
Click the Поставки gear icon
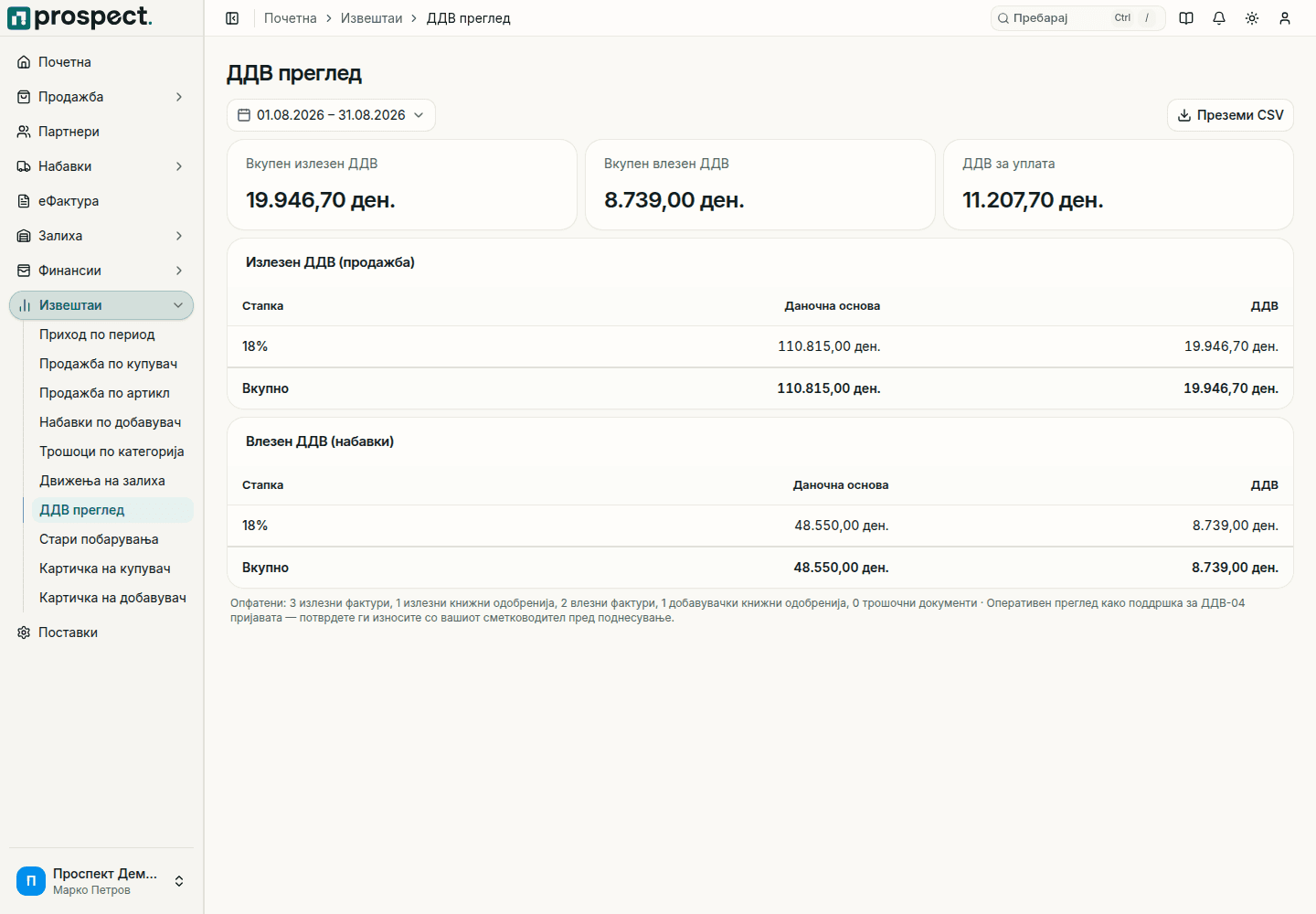[x=24, y=632]
